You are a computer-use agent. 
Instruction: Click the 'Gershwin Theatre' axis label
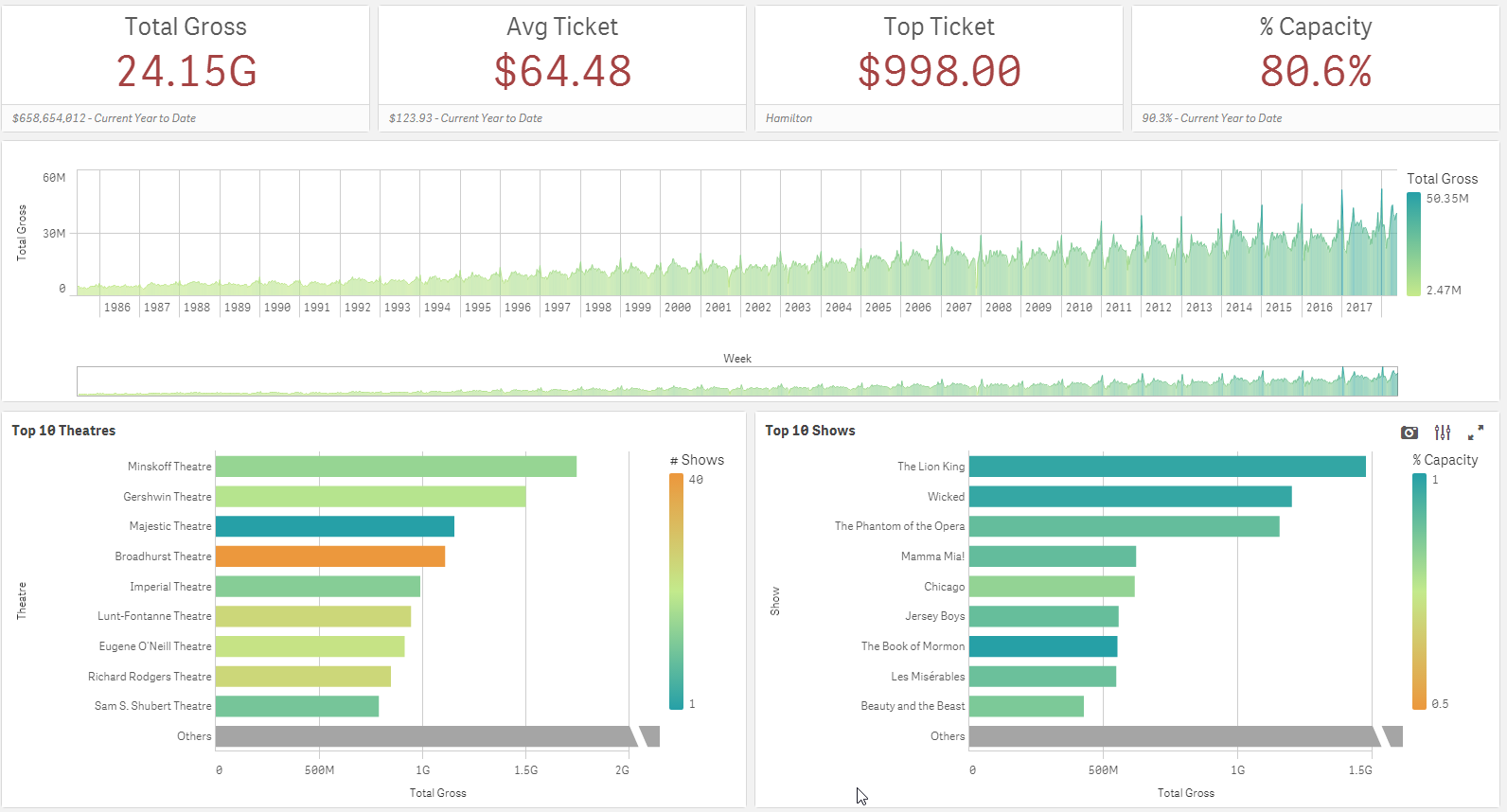[168, 497]
